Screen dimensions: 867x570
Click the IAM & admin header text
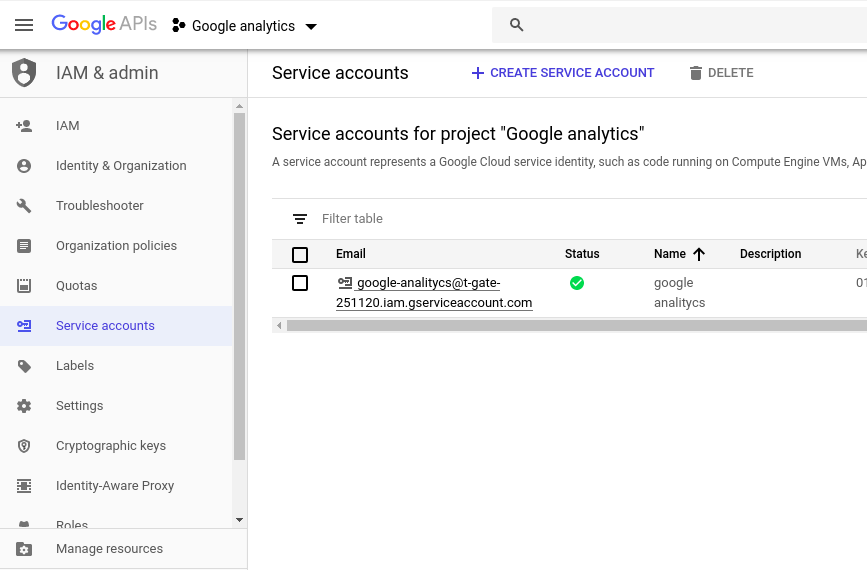pyautogui.click(x=107, y=73)
